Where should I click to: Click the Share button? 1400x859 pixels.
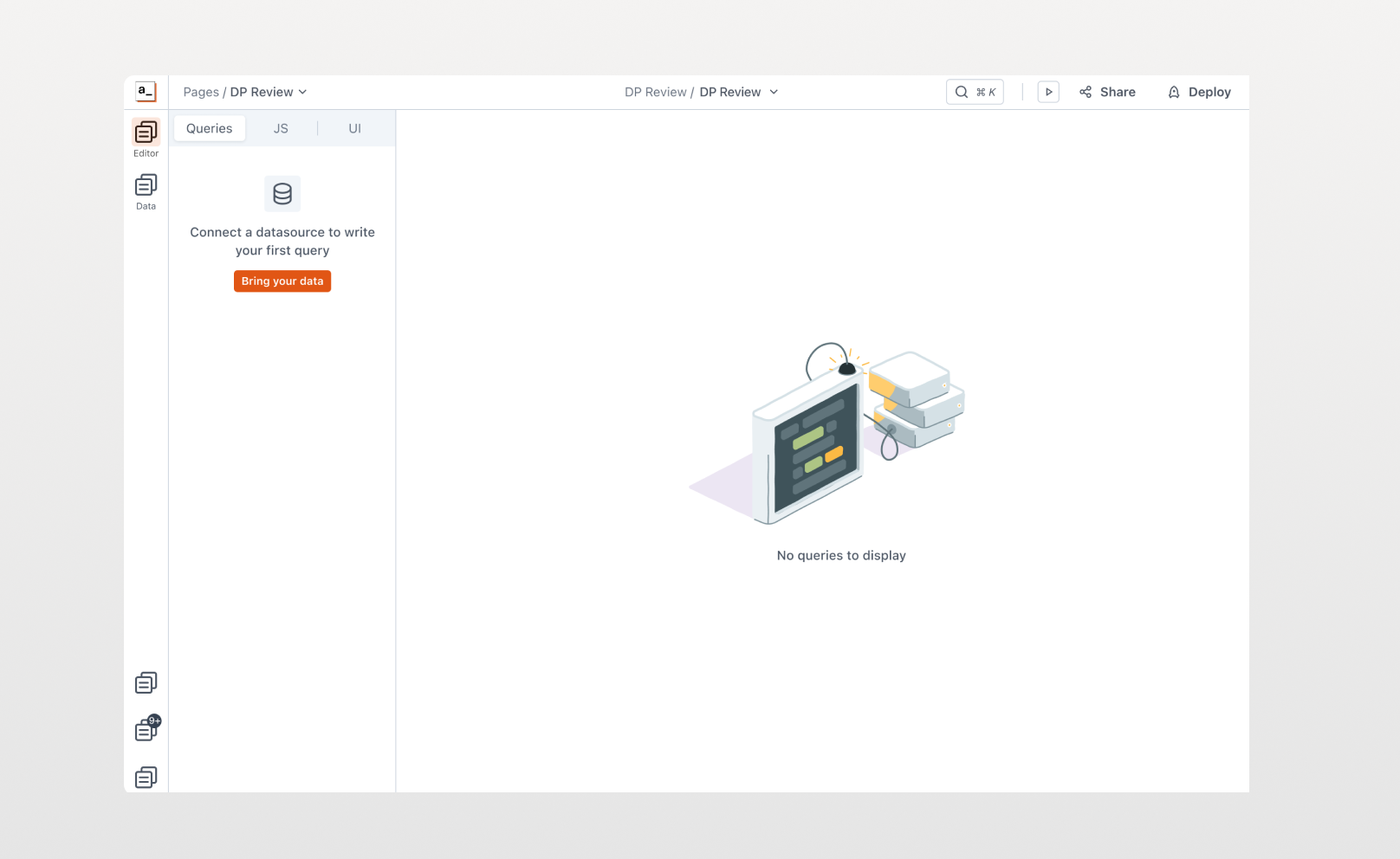[1107, 92]
